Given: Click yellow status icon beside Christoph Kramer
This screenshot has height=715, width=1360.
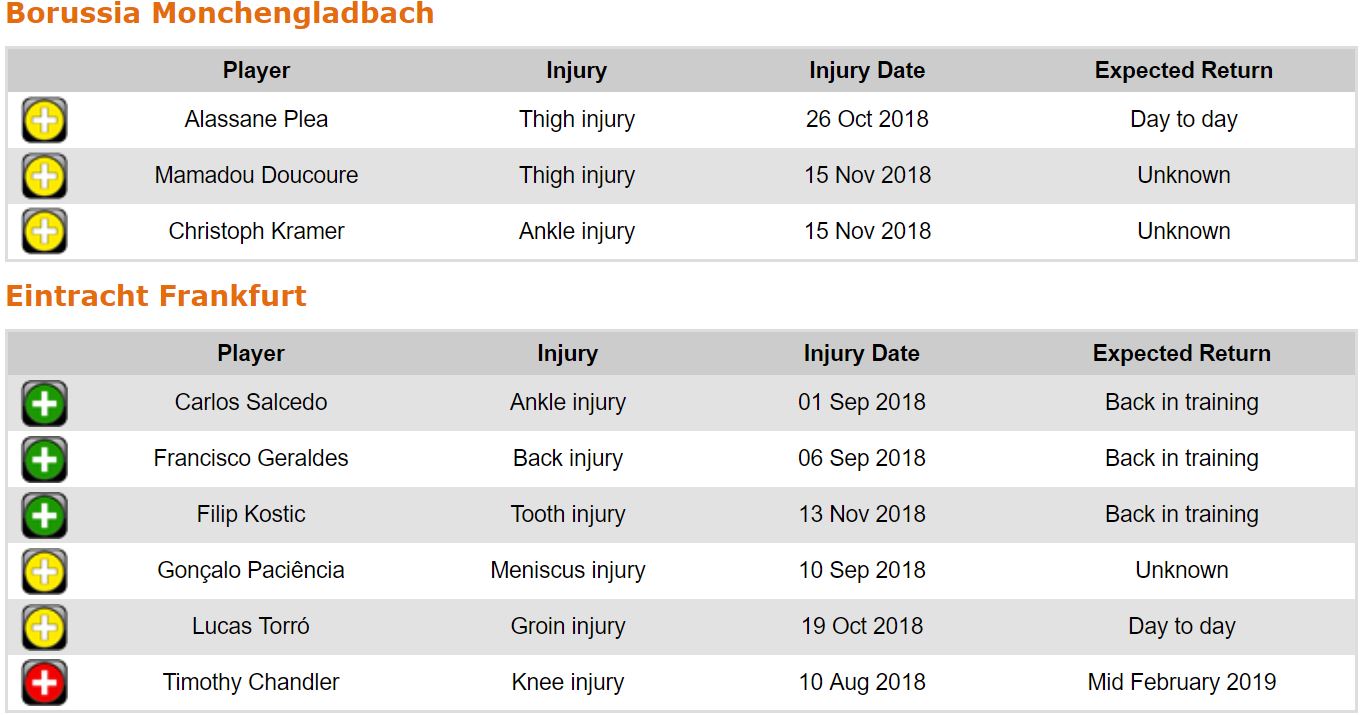Looking at the screenshot, I should coord(44,232).
